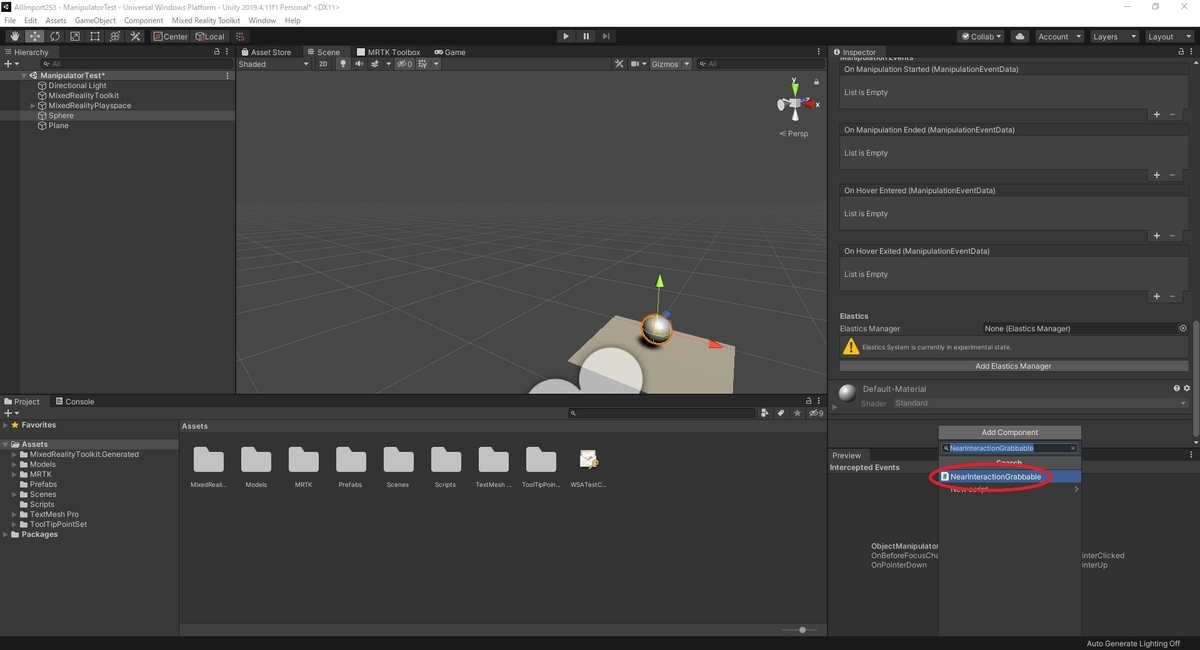Viewport: 1200px width, 650px height.
Task: Step one frame forward
Action: [x=606, y=36]
